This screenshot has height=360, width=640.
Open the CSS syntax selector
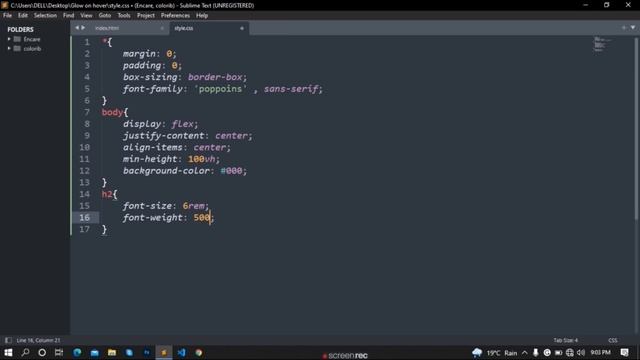point(613,340)
